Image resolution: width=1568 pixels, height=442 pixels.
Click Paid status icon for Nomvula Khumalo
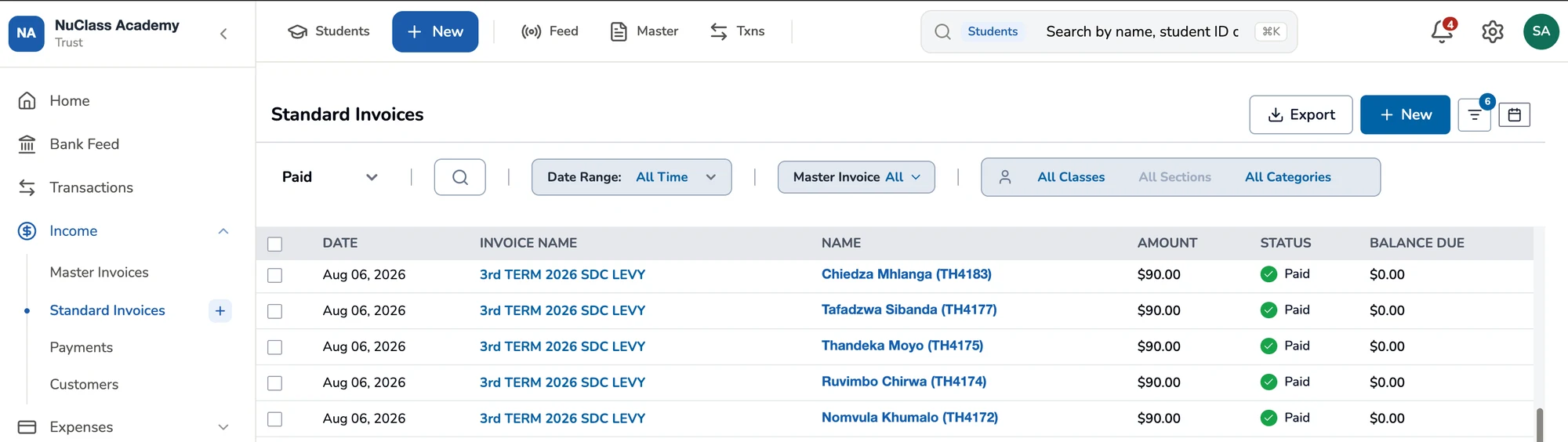1269,418
